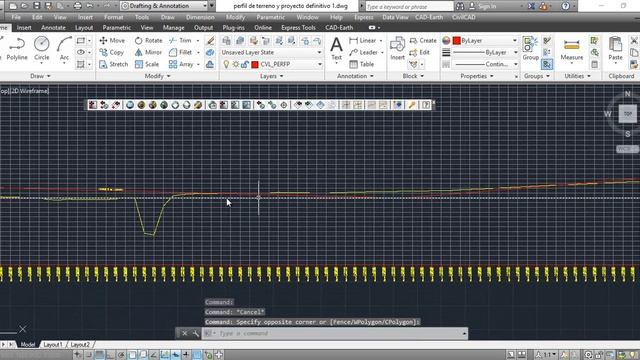Select the Linear dimension tool
Image resolution: width=640 pixels, height=360 pixels.
(363, 40)
